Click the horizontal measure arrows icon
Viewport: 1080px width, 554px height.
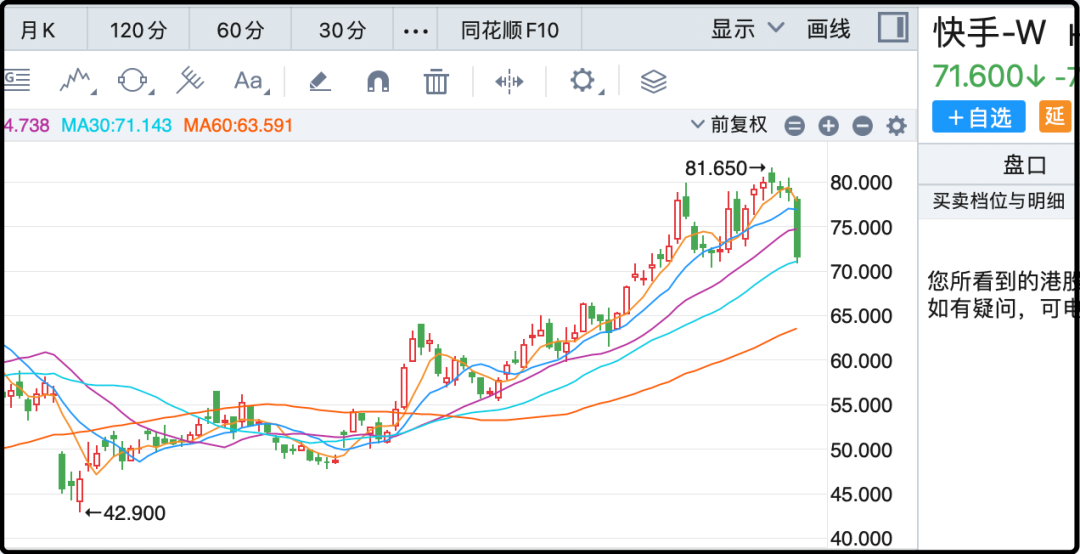510,81
